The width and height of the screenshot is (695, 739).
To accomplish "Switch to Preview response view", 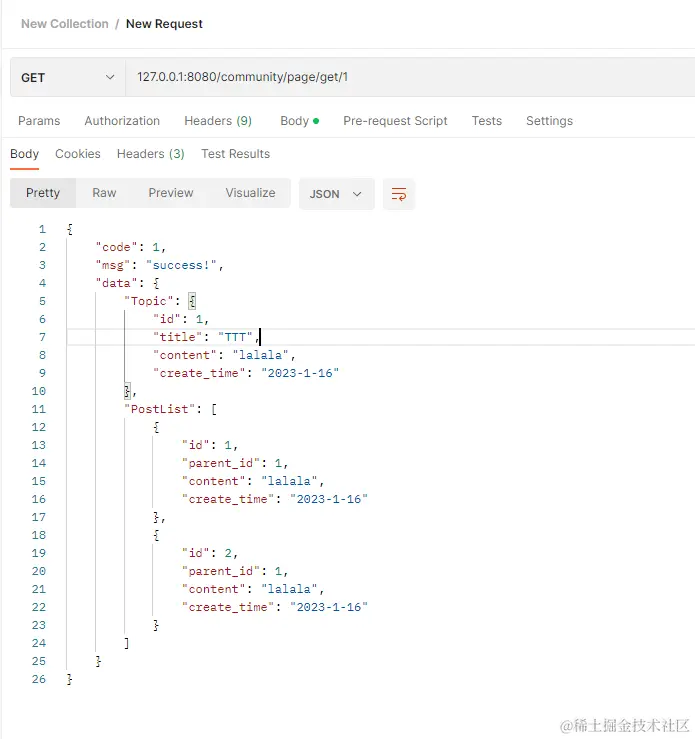I will [171, 193].
